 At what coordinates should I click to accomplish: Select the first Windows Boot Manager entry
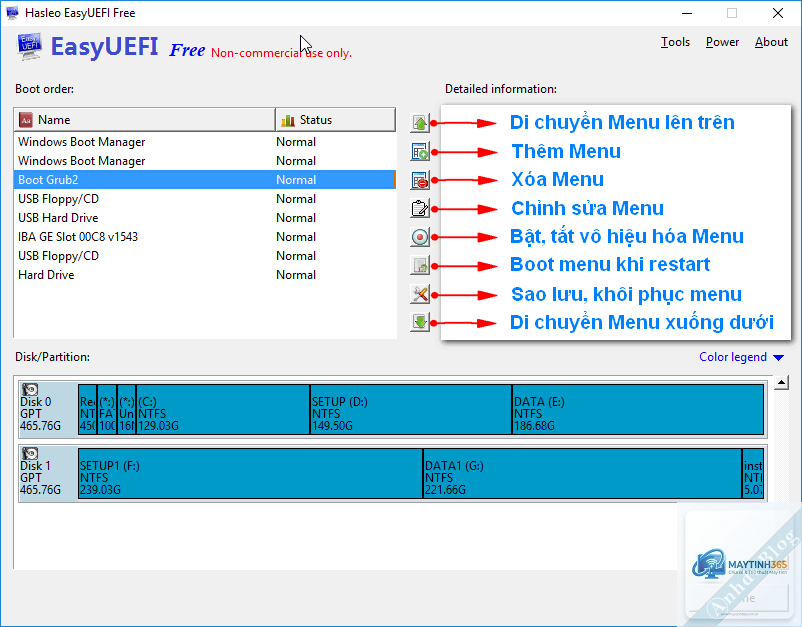click(x=205, y=142)
